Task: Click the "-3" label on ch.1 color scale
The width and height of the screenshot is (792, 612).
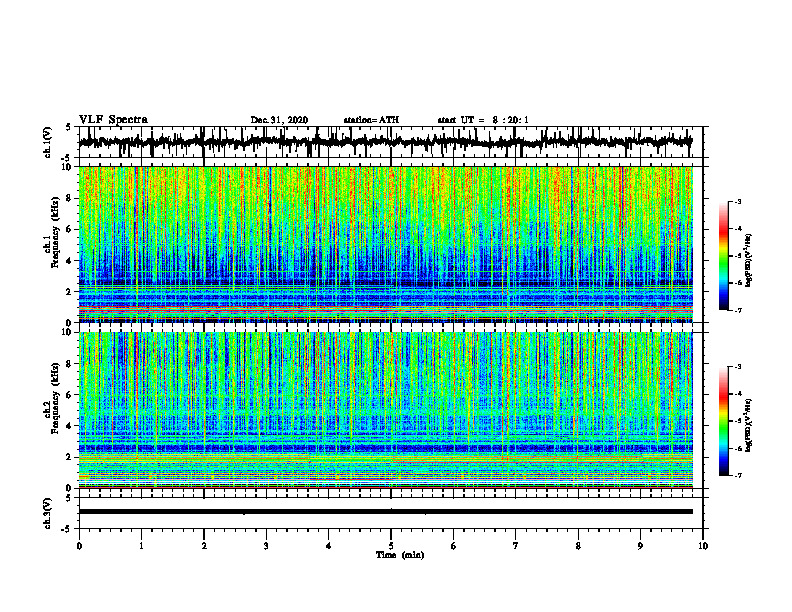Action: pos(737,201)
